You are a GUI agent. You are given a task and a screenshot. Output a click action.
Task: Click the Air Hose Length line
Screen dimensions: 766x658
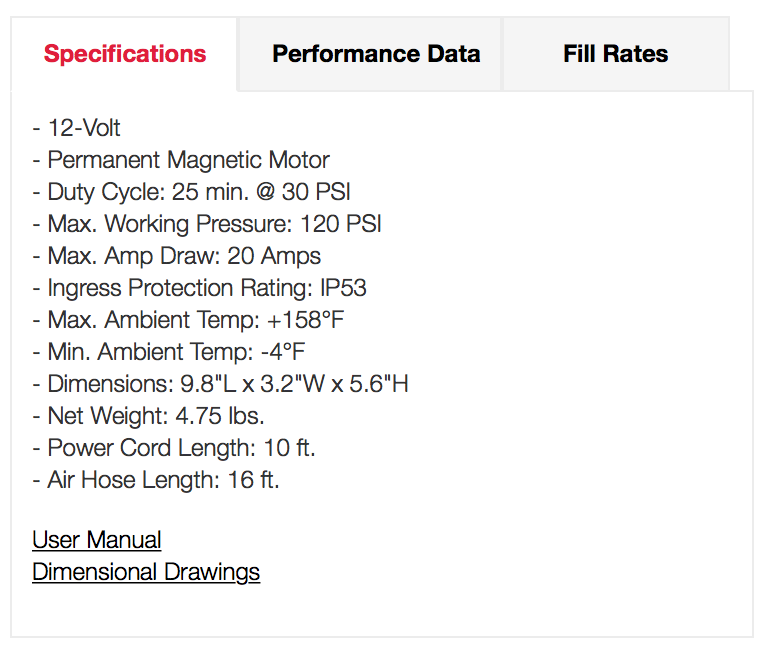[x=156, y=480]
